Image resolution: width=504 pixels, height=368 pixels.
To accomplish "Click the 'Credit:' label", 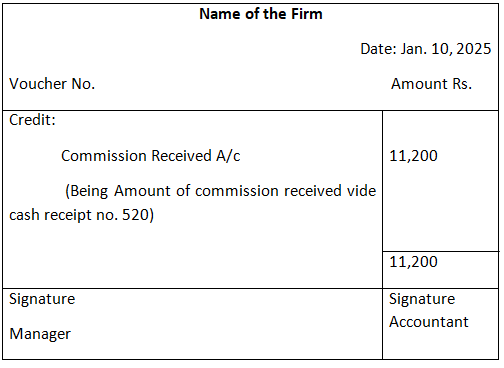I will (32, 120).
